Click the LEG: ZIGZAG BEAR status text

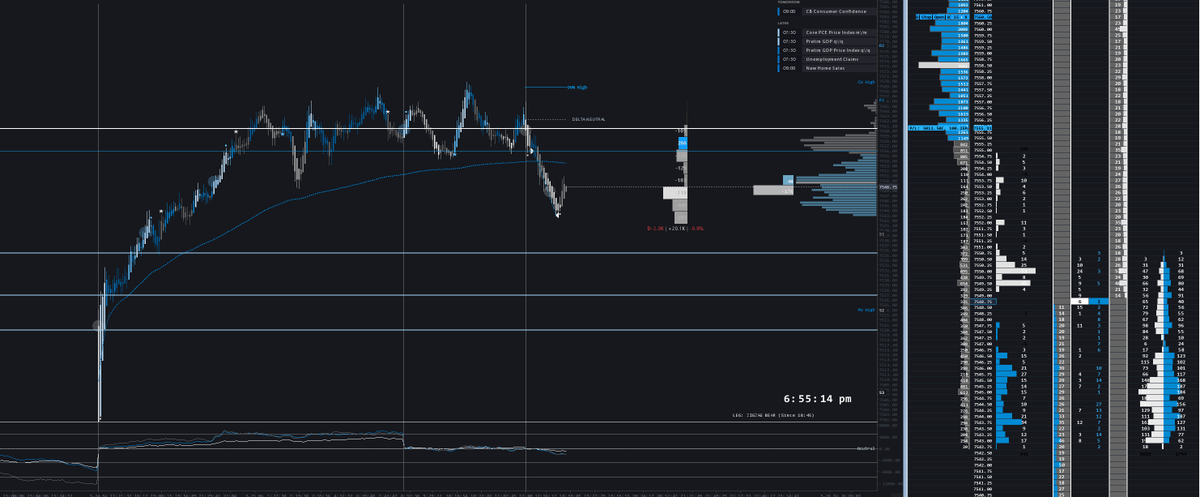pos(773,415)
